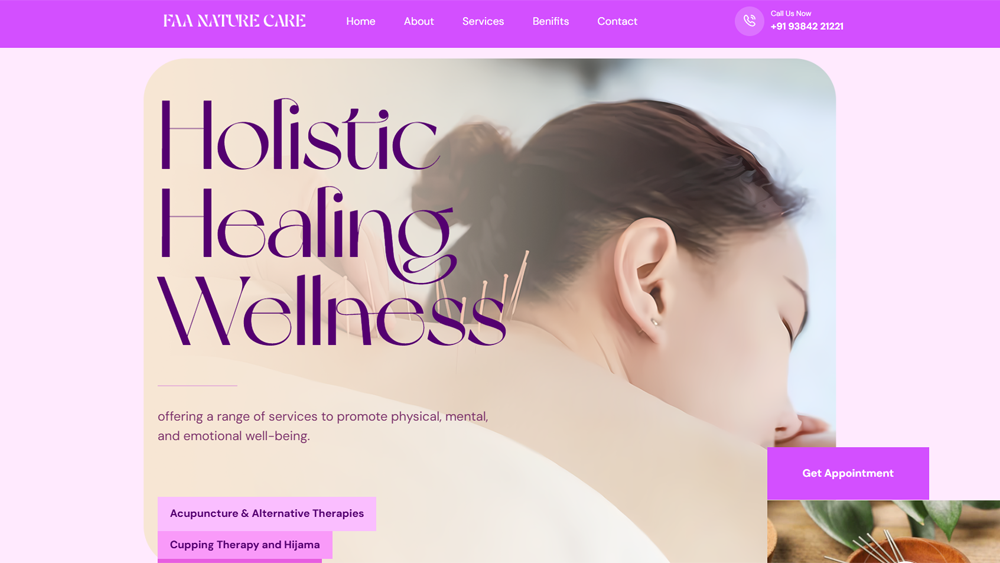Click the thin divider line under heading
This screenshot has height=563, width=1000.
(197, 385)
